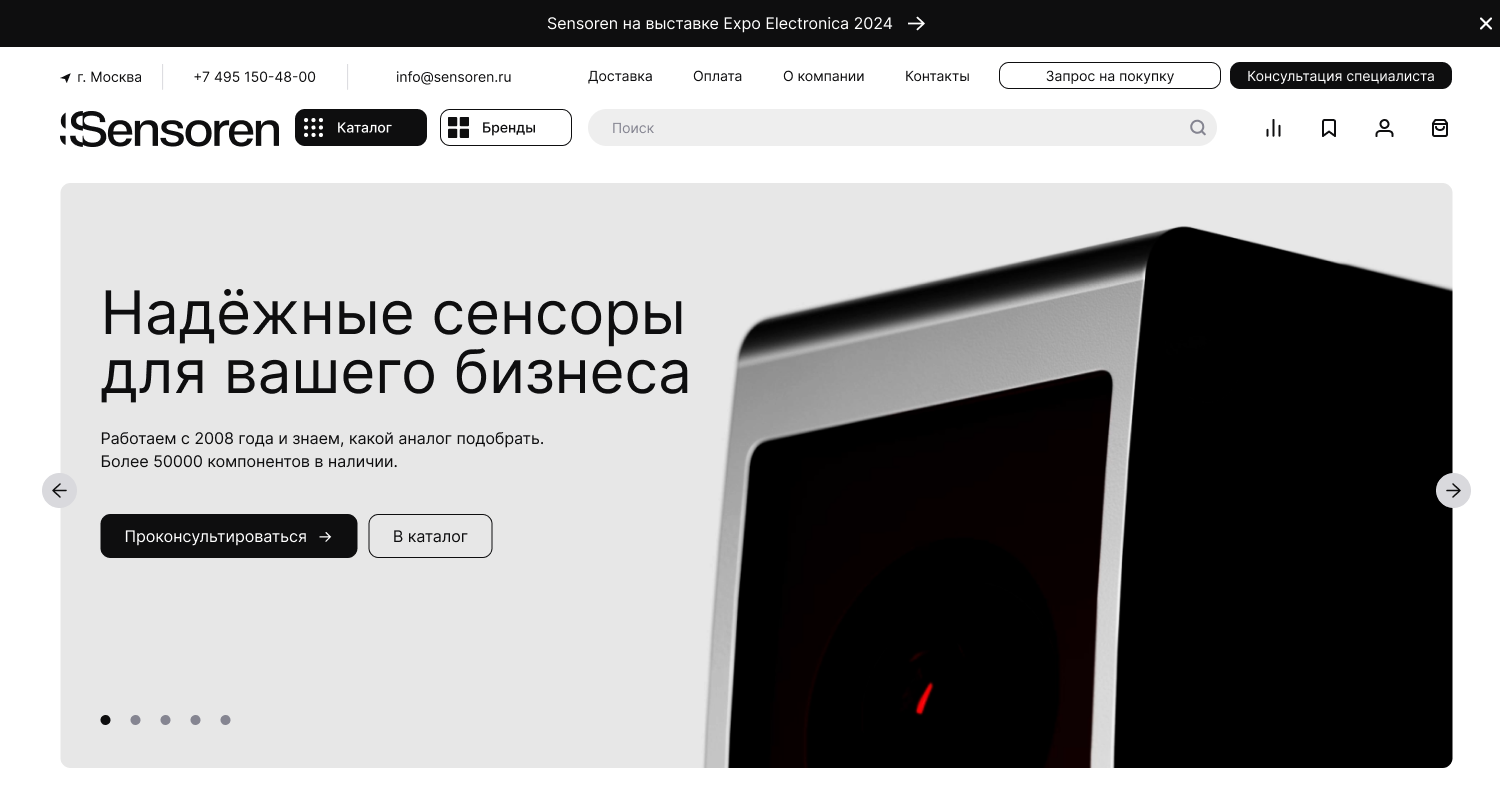Click the Консультация специалиста button
Viewport: 1500px width, 808px height.
[1341, 75]
